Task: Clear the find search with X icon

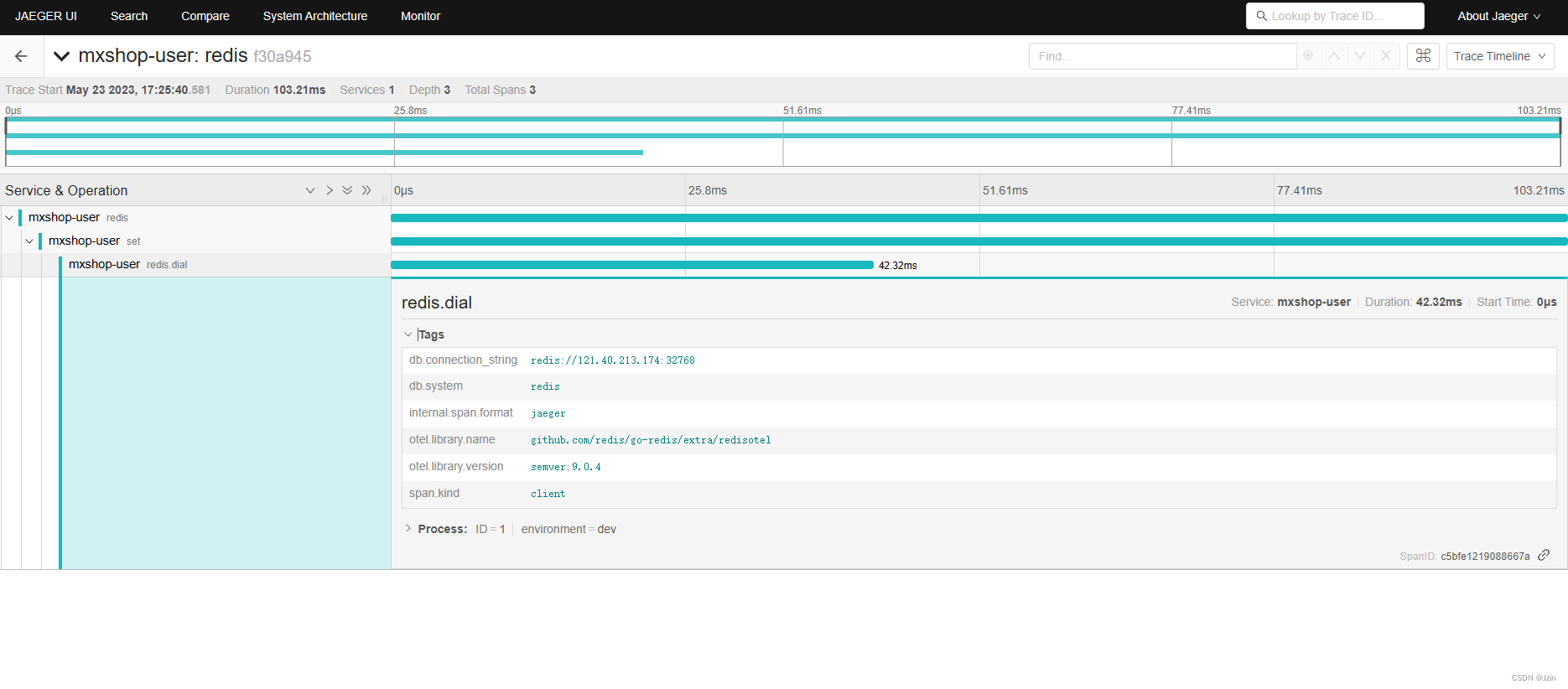Action: point(1386,56)
